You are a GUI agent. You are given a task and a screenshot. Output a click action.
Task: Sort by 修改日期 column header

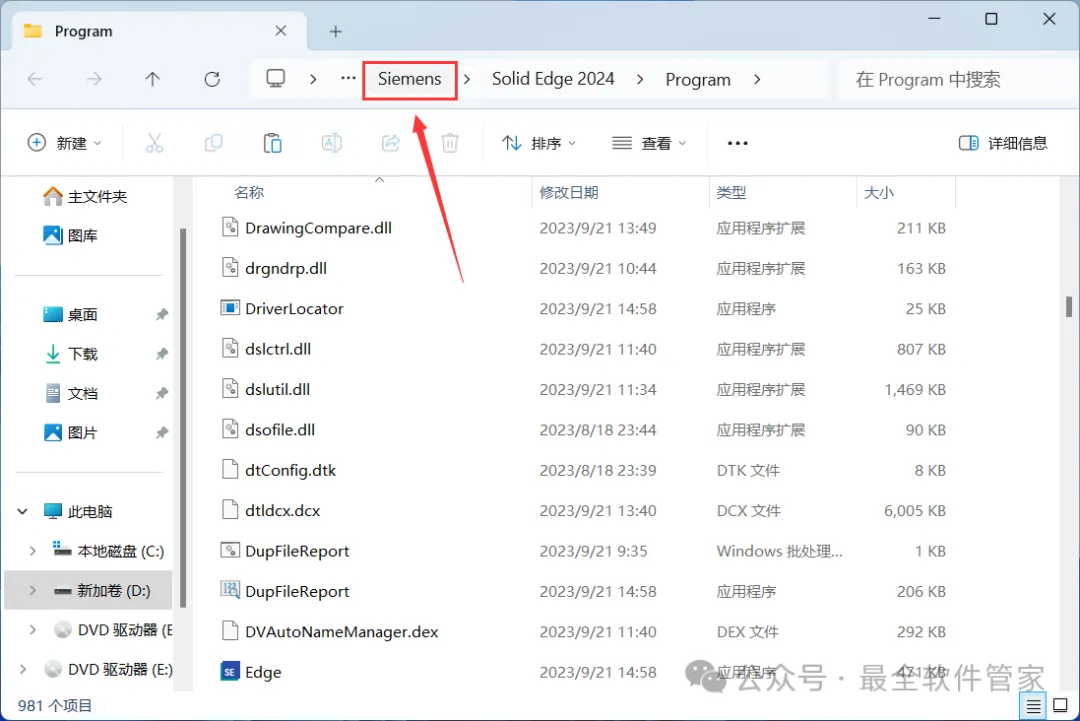click(568, 193)
